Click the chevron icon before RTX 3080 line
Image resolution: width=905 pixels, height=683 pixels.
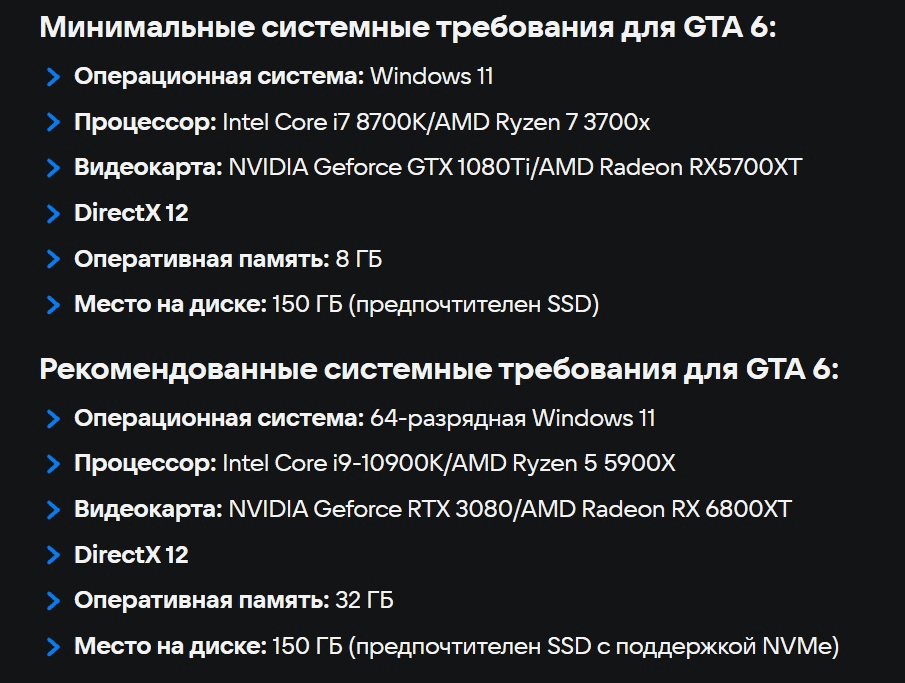pyautogui.click(x=53, y=509)
